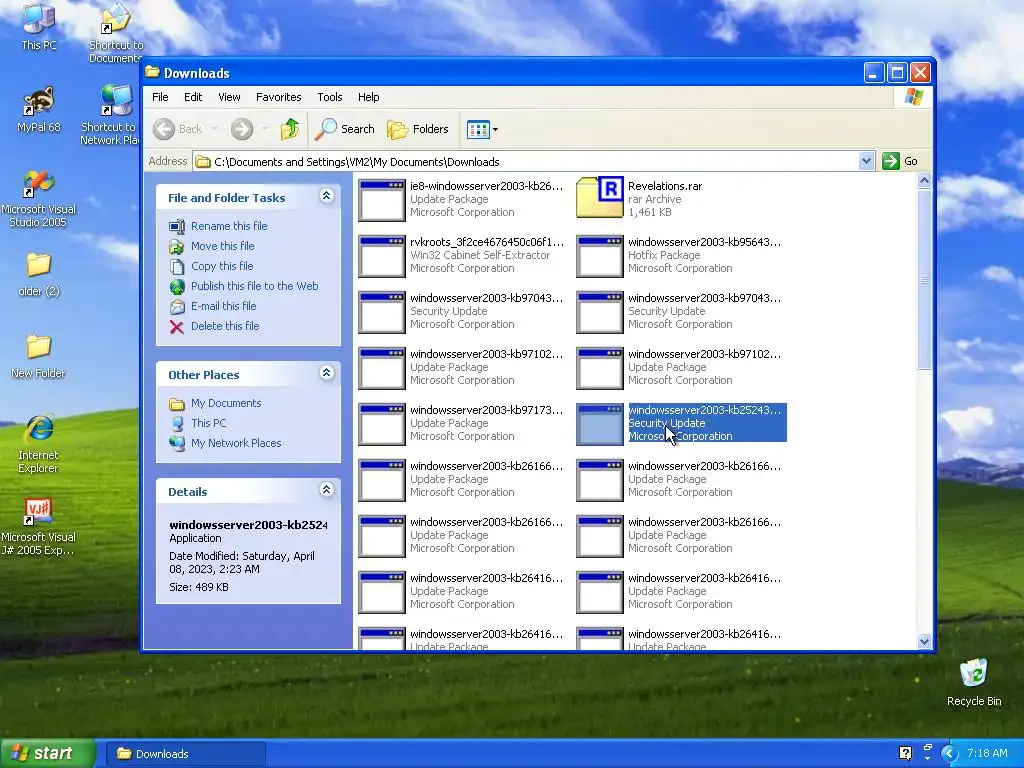
Task: Open the Back history dropdown arrow
Action: coord(214,129)
